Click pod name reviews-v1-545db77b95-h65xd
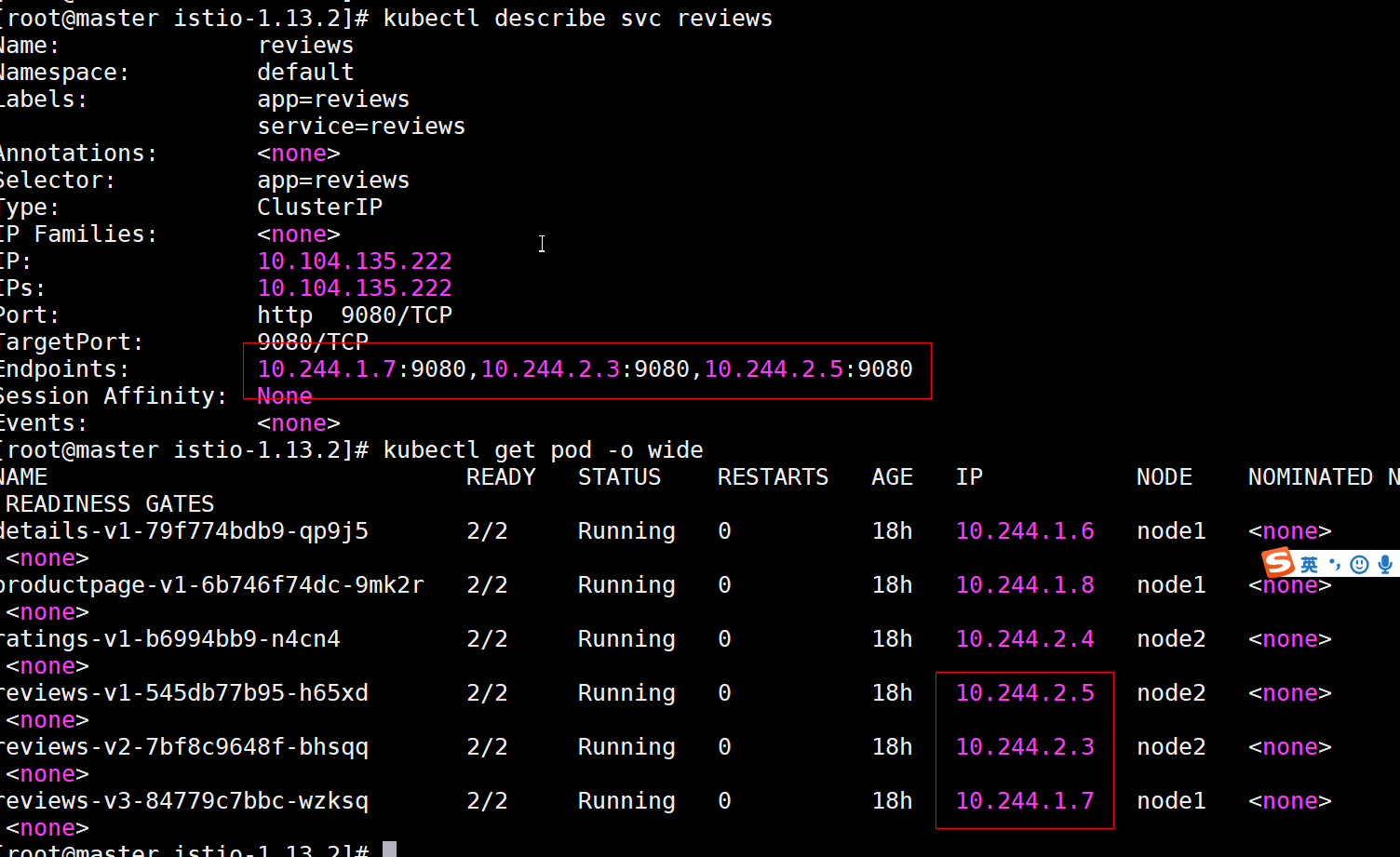Viewport: 1400px width, 857px height. (x=183, y=693)
